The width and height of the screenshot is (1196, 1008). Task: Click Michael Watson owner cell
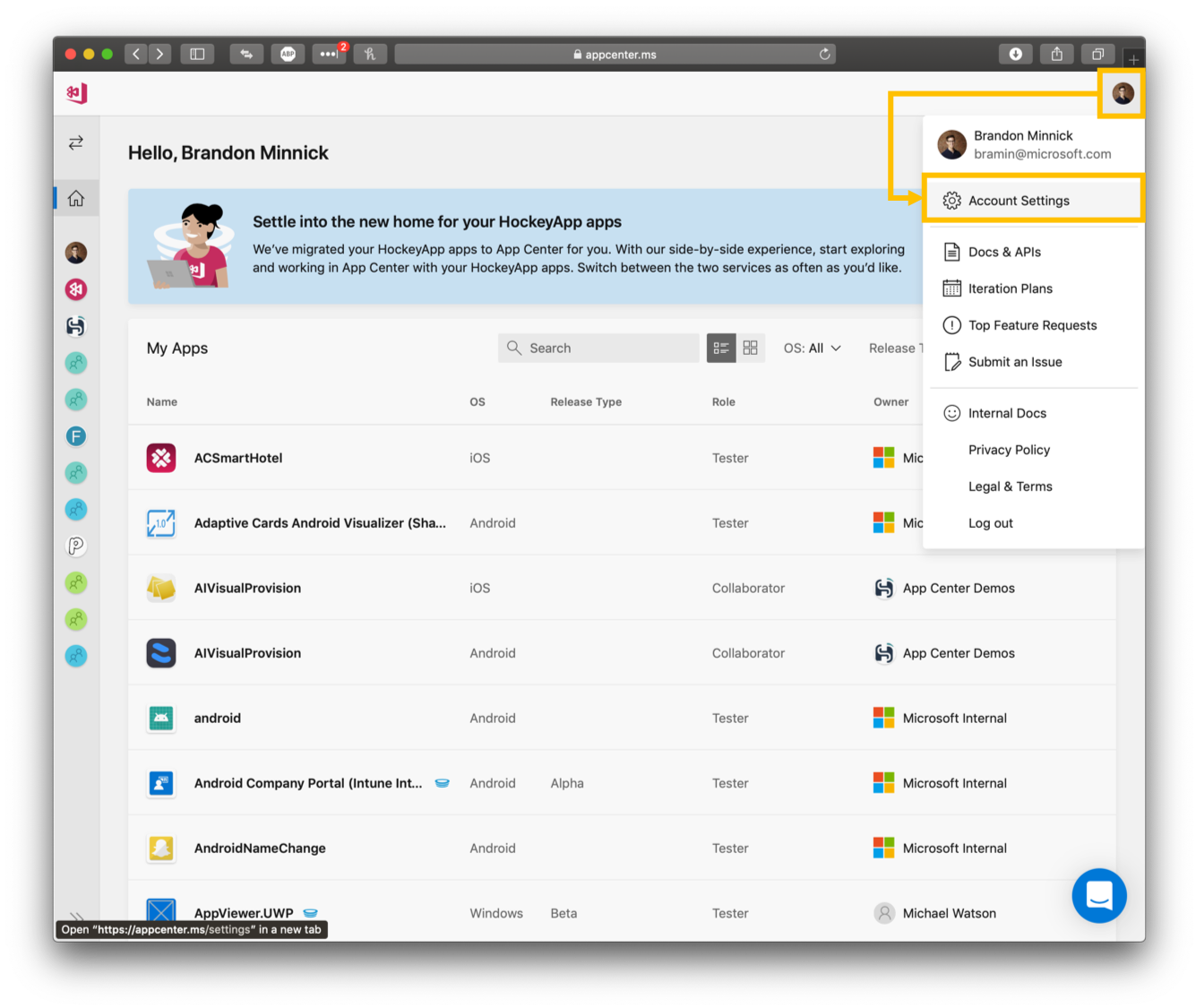point(935,913)
